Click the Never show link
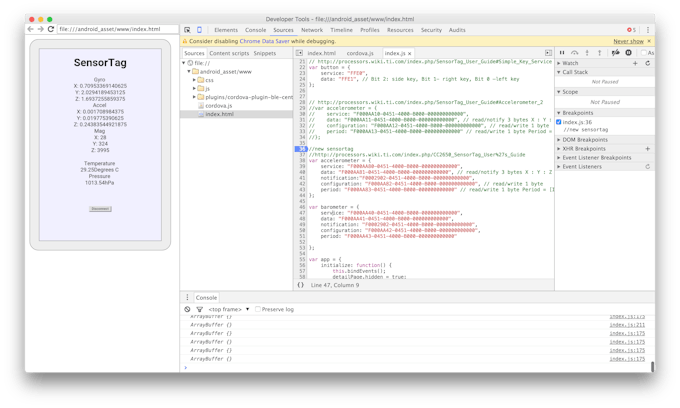 point(628,41)
